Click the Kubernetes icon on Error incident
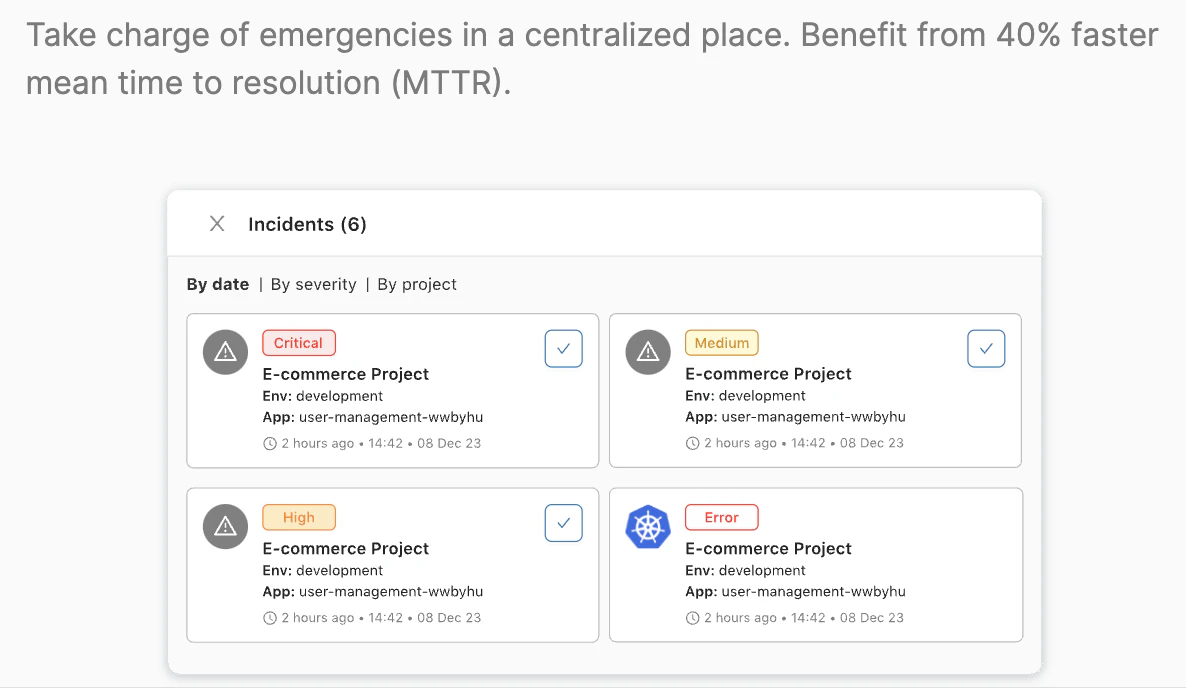This screenshot has width=1186, height=688. pyautogui.click(x=648, y=526)
